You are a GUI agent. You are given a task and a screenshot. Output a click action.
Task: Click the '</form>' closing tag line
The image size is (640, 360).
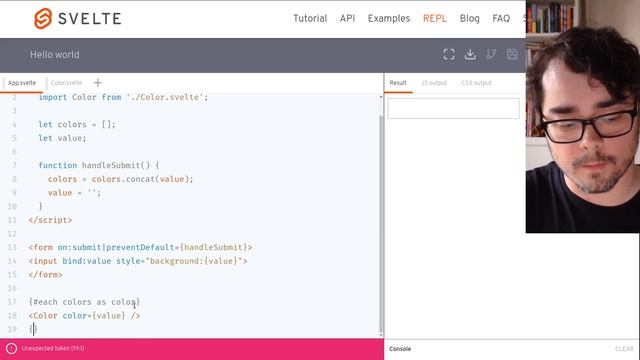click(45, 275)
